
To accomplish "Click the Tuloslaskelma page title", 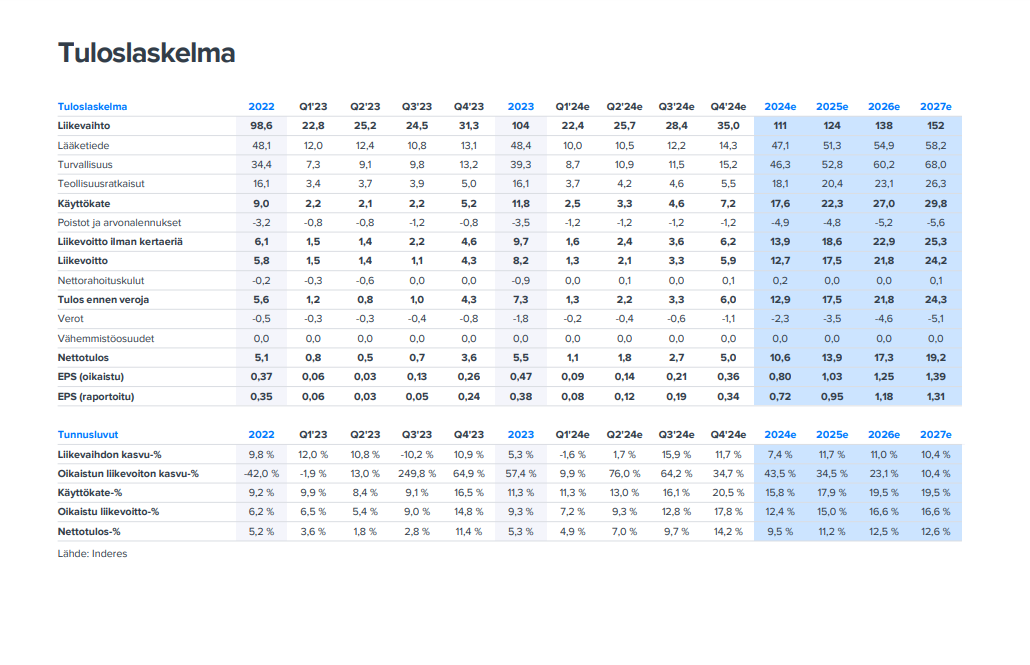I will pyautogui.click(x=146, y=54).
